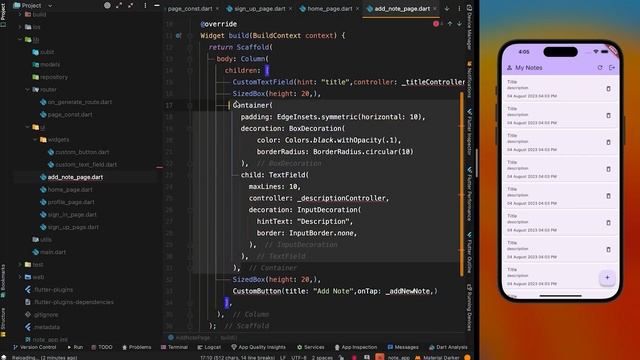The height and width of the screenshot is (360, 640).
Task: Open App Inspection tool window
Action: (356, 347)
